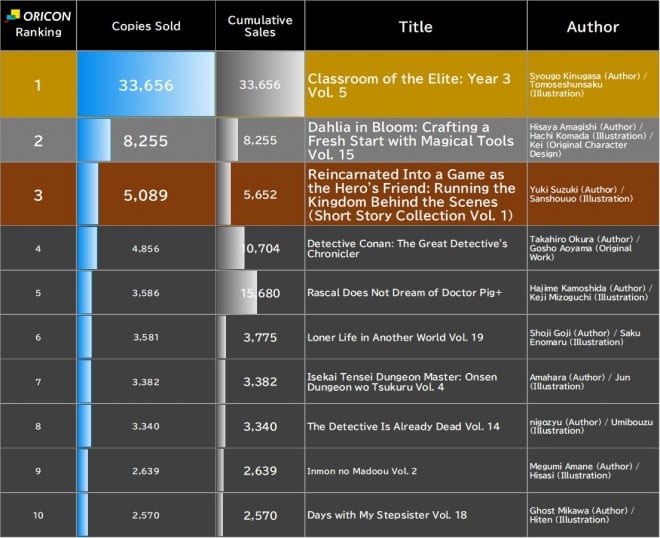Click the Cumulative Sales column header

[x=260, y=26]
